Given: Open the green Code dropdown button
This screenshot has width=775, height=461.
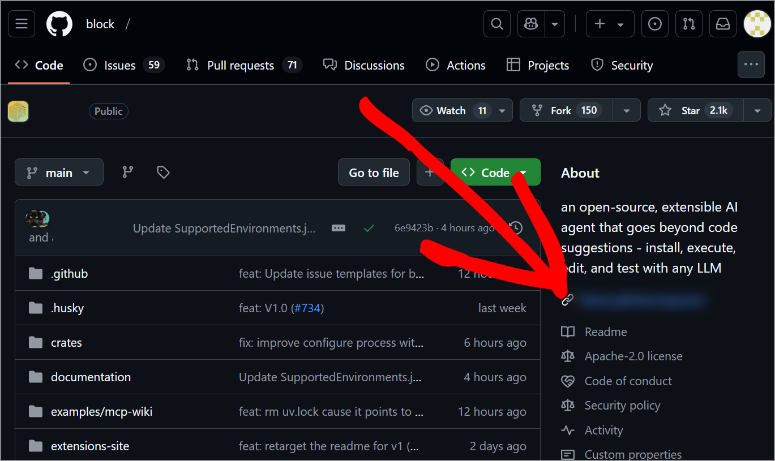Looking at the screenshot, I should pos(495,172).
